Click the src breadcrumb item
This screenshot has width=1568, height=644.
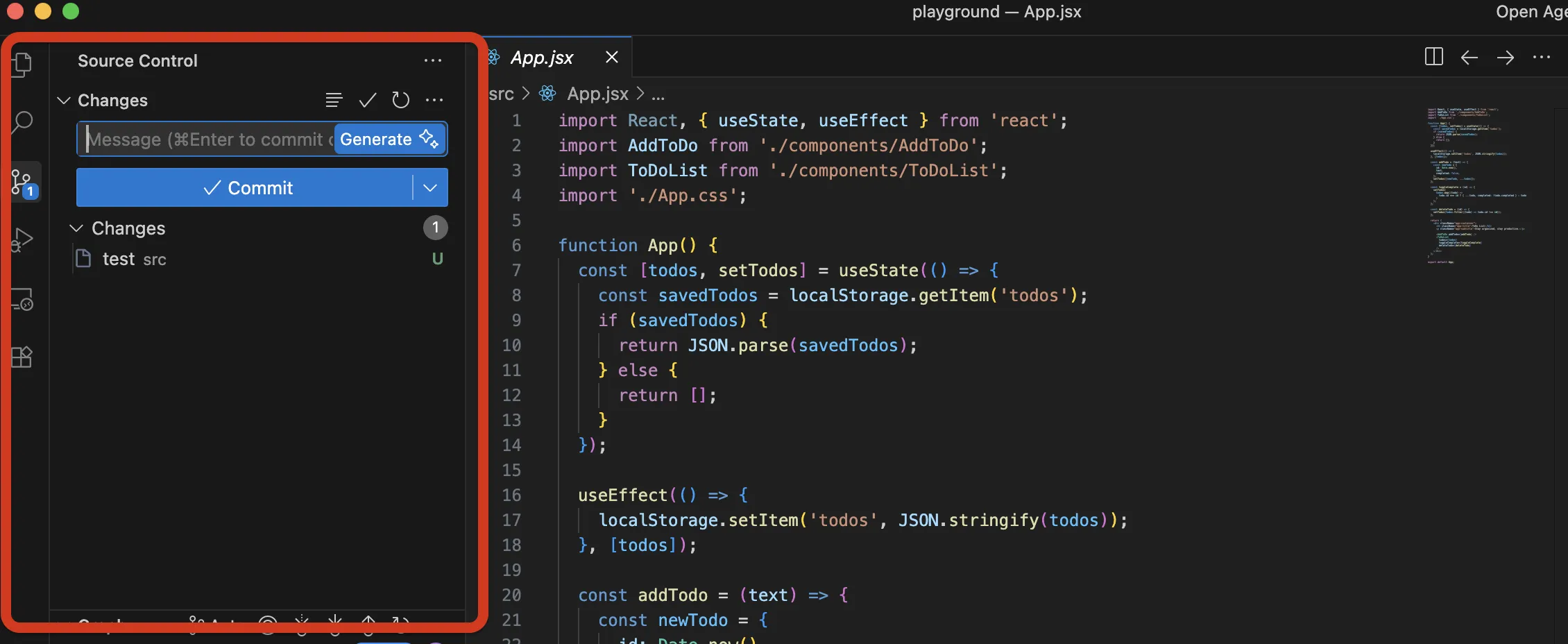point(501,94)
